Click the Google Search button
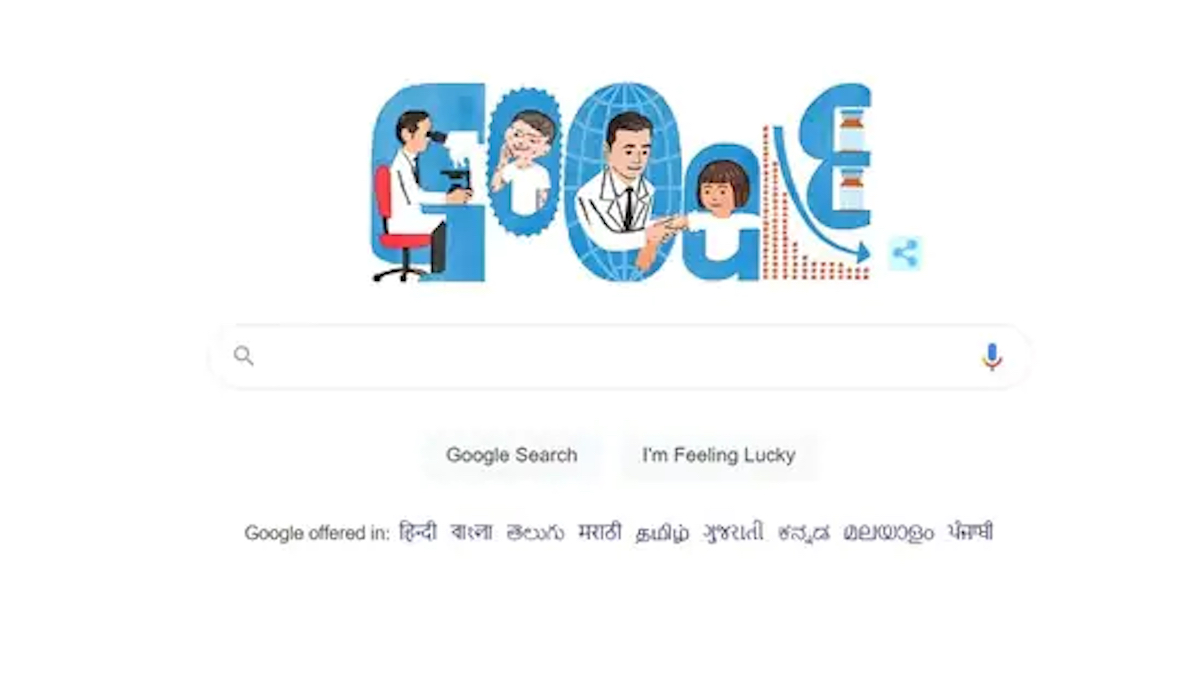The height and width of the screenshot is (675, 1200). tap(512, 455)
